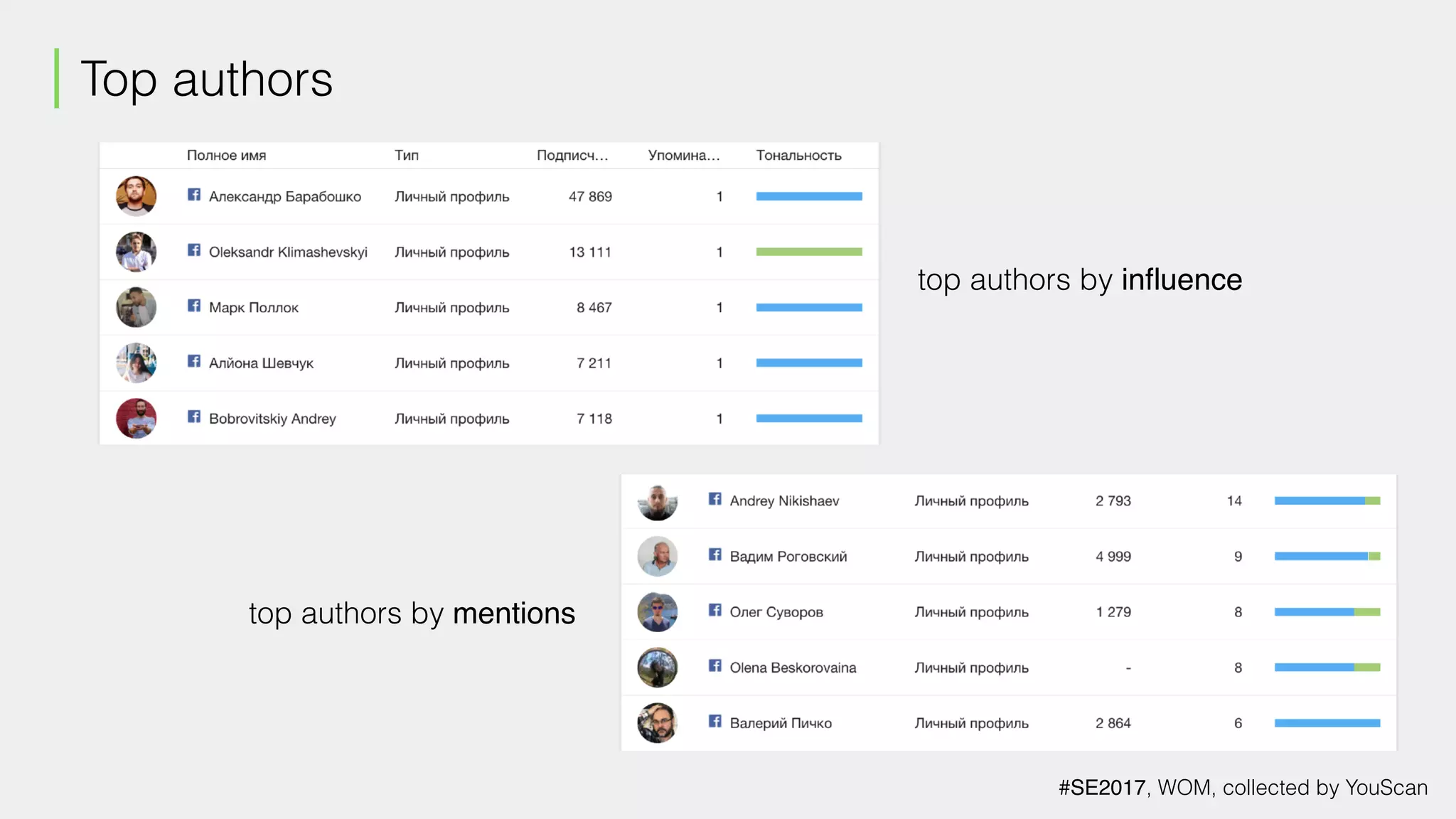This screenshot has height=819, width=1456.
Task: Click sentiment bar for Марк Поллок
Action: click(809, 307)
